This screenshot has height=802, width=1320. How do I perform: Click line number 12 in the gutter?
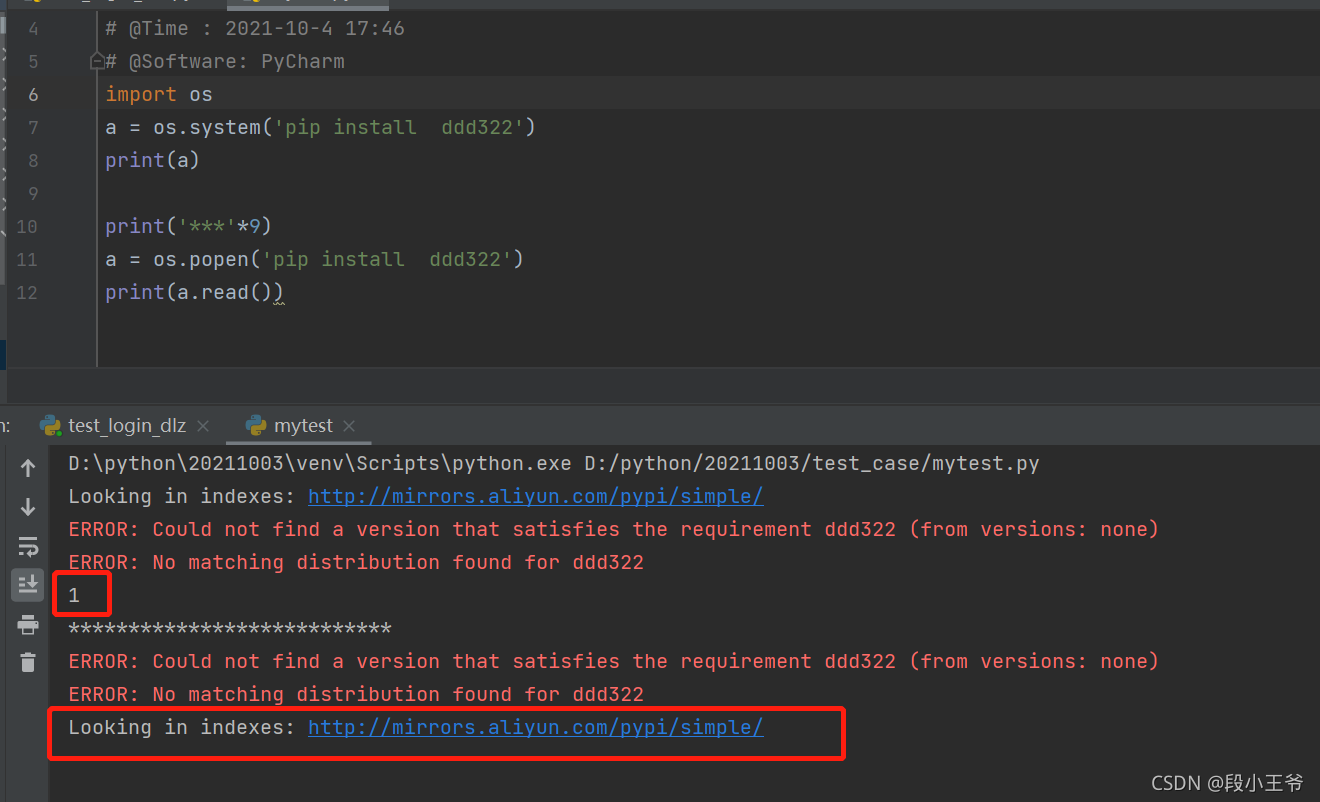click(27, 292)
